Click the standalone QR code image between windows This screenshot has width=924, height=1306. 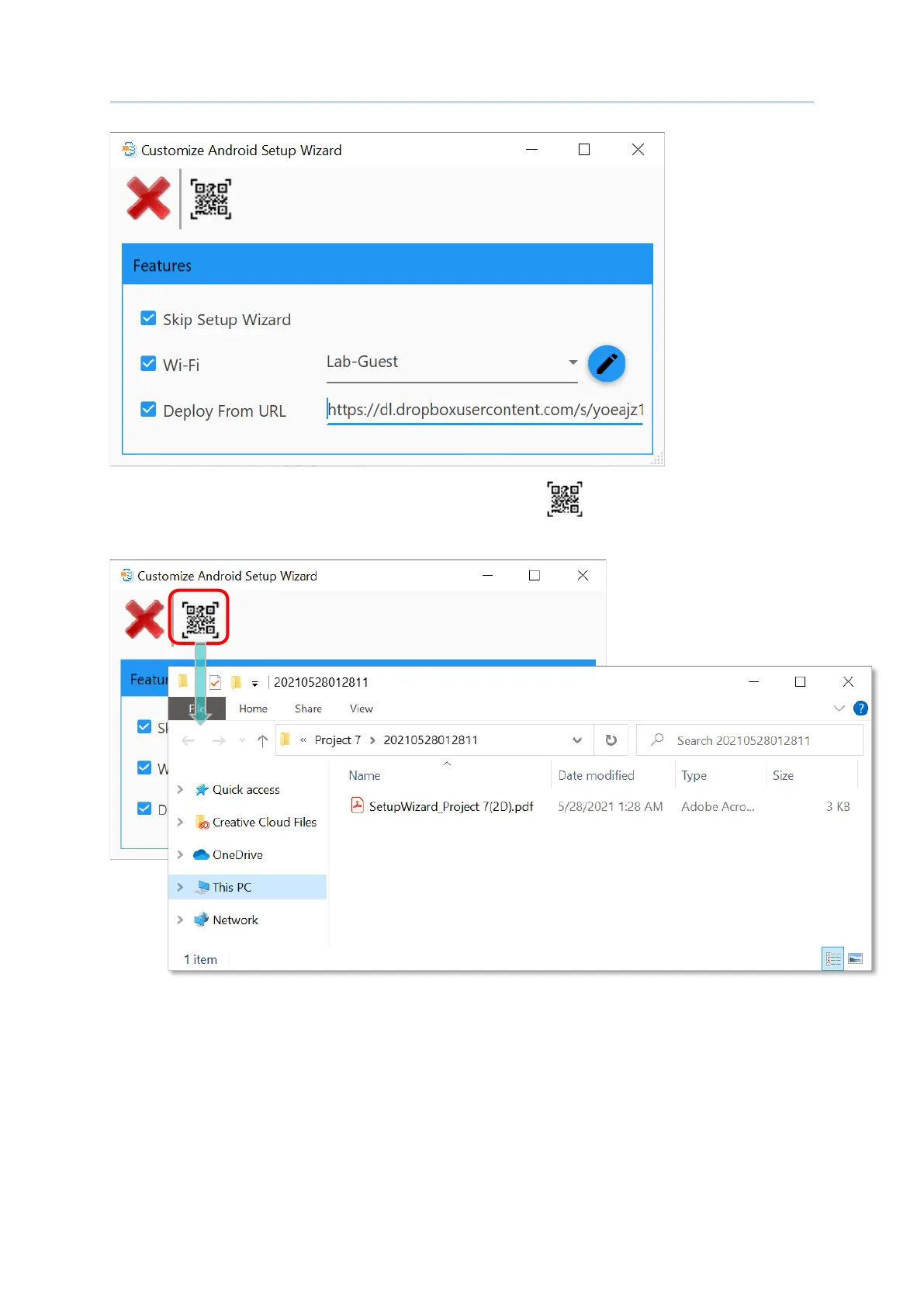pyautogui.click(x=565, y=499)
